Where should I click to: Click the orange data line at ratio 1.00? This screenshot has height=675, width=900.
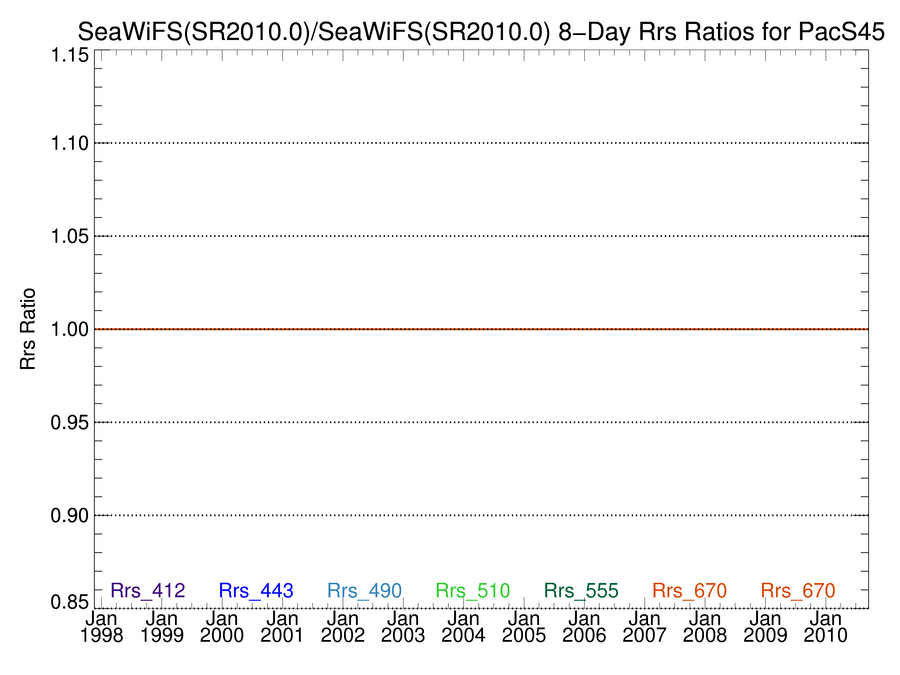tap(481, 329)
